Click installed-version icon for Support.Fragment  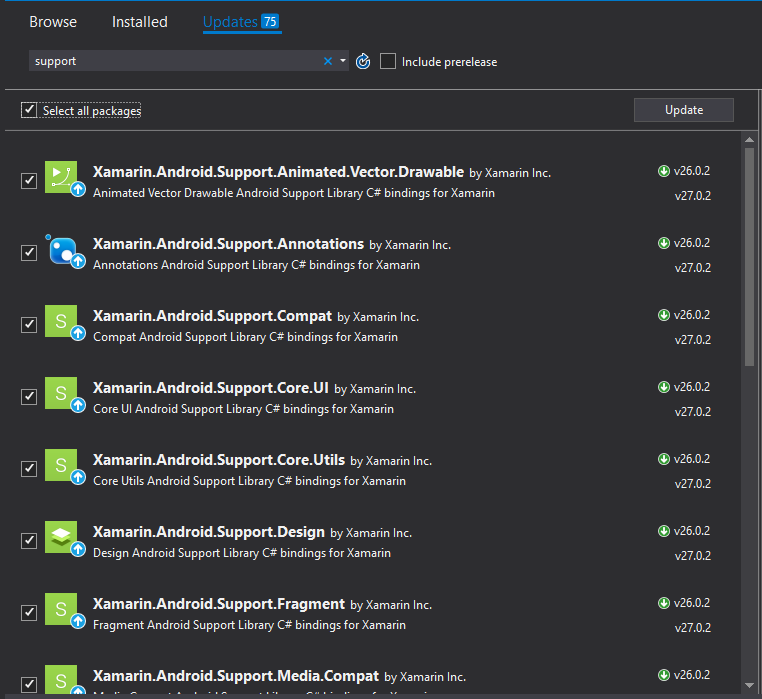click(664, 603)
